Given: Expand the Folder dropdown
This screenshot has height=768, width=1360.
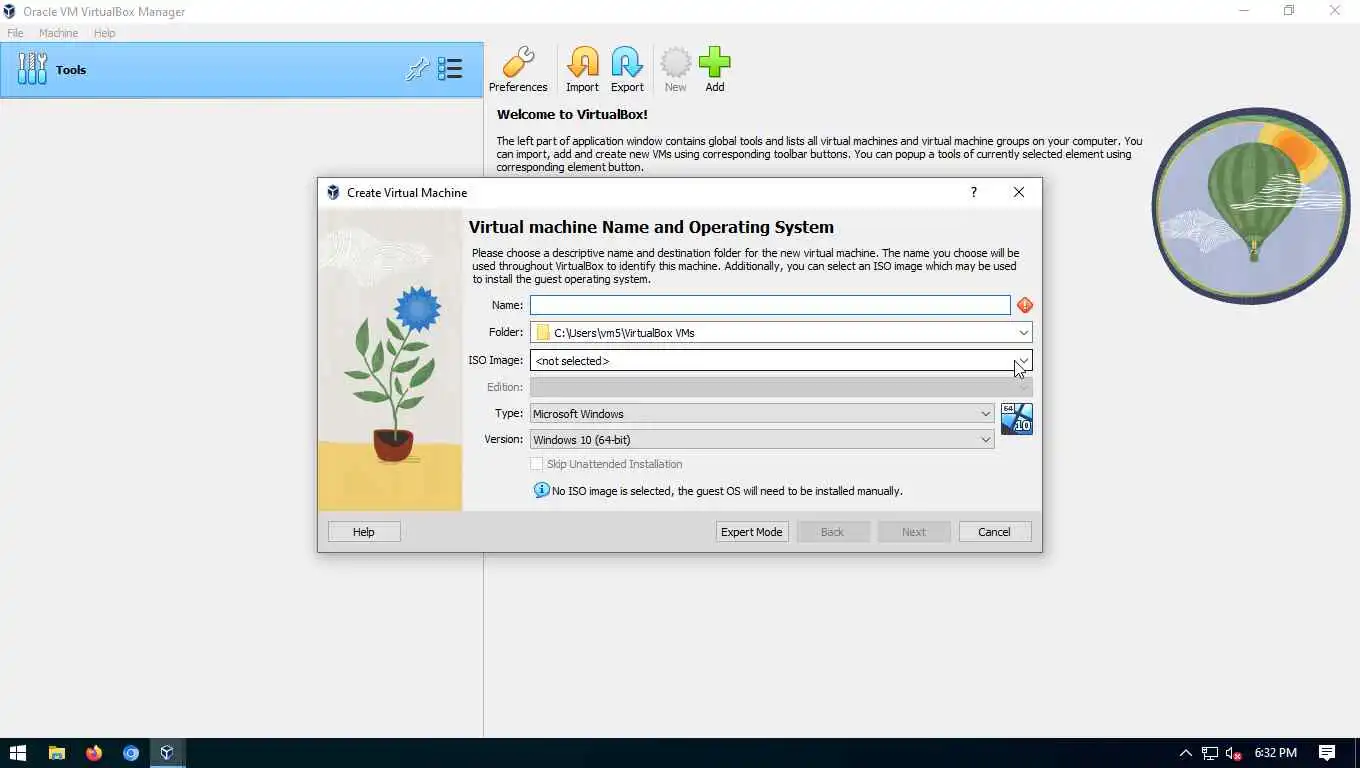Looking at the screenshot, I should (1024, 332).
